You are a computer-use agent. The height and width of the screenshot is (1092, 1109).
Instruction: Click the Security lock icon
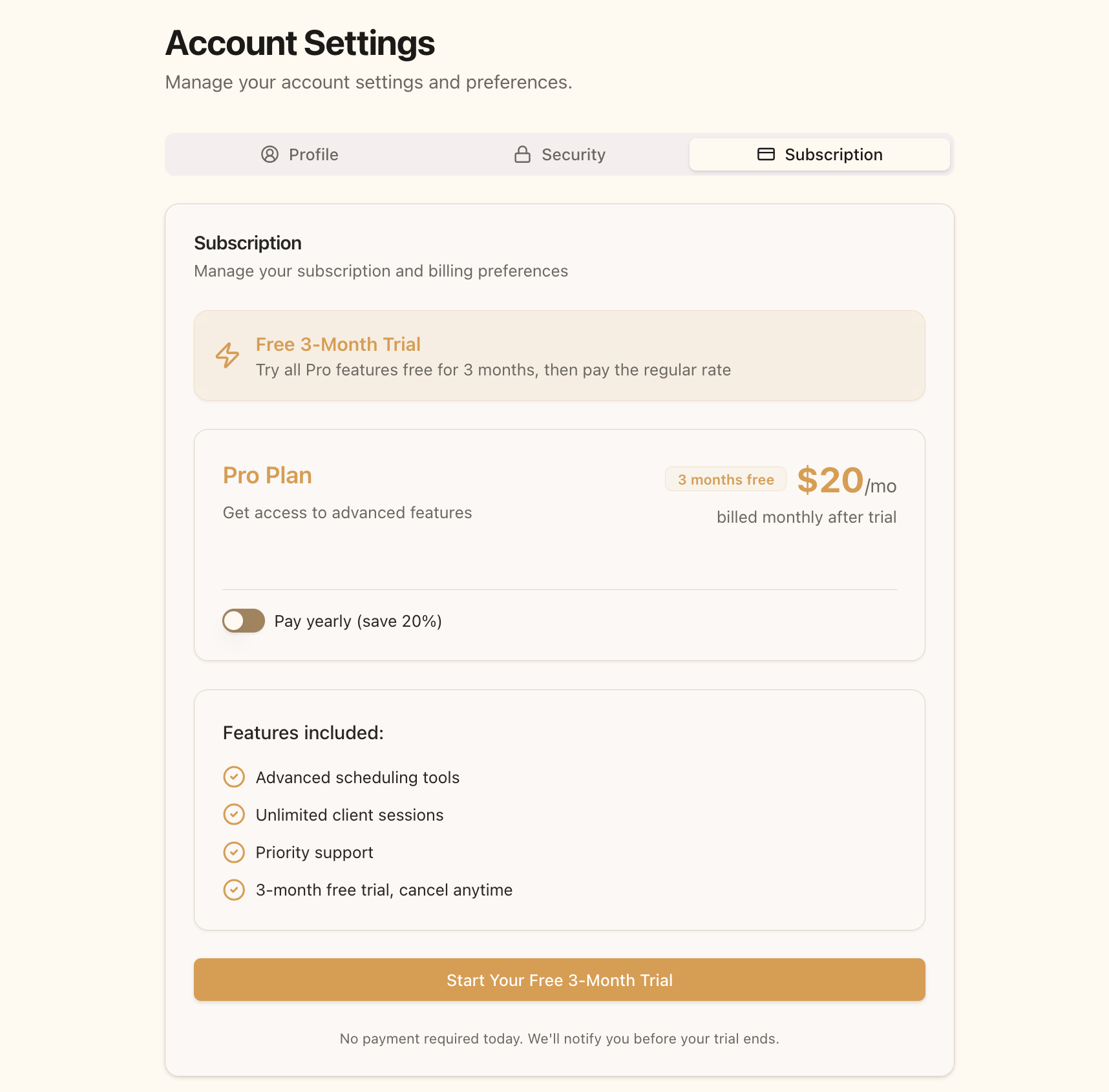[x=522, y=154]
